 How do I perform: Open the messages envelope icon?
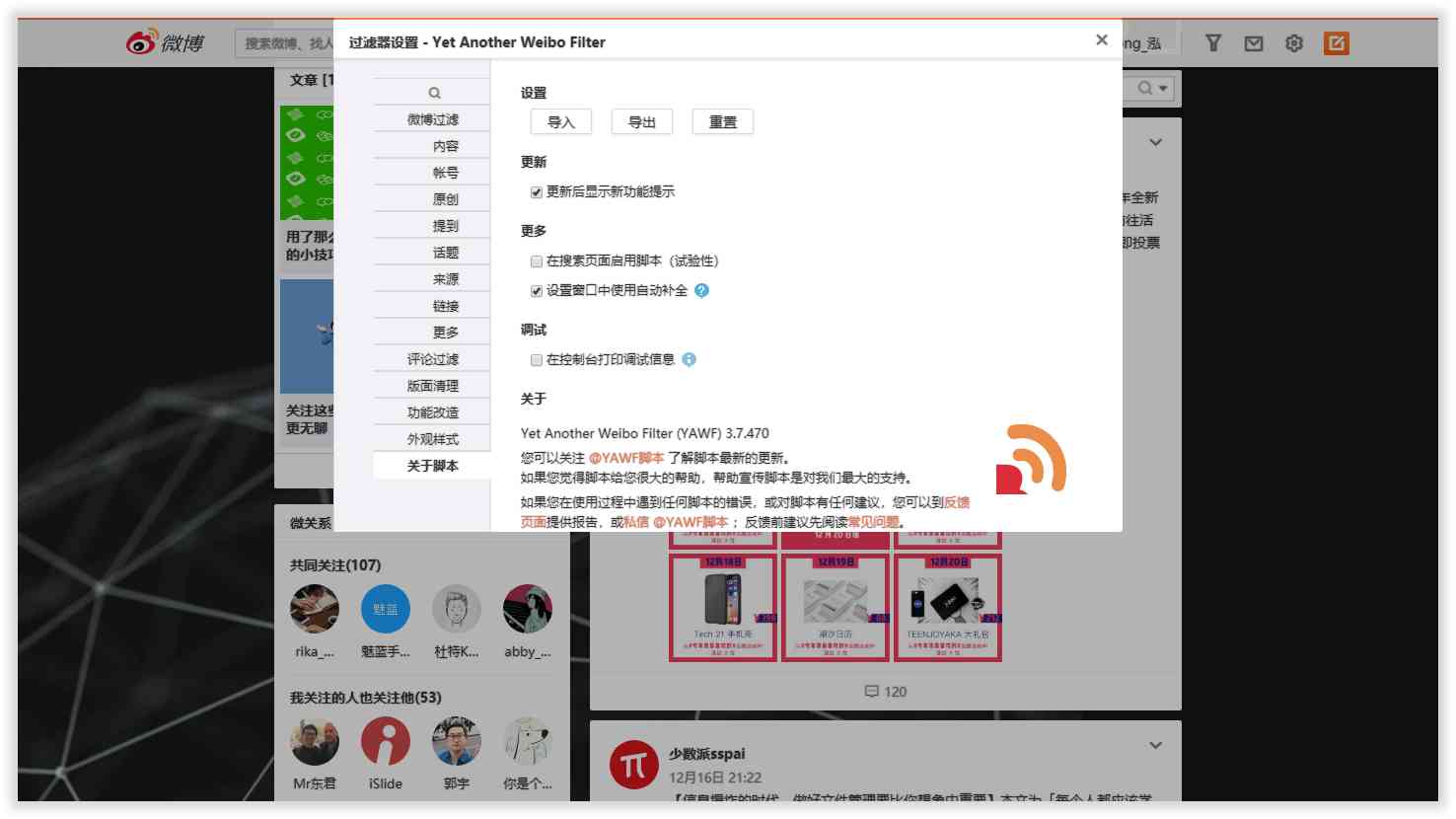click(1254, 43)
